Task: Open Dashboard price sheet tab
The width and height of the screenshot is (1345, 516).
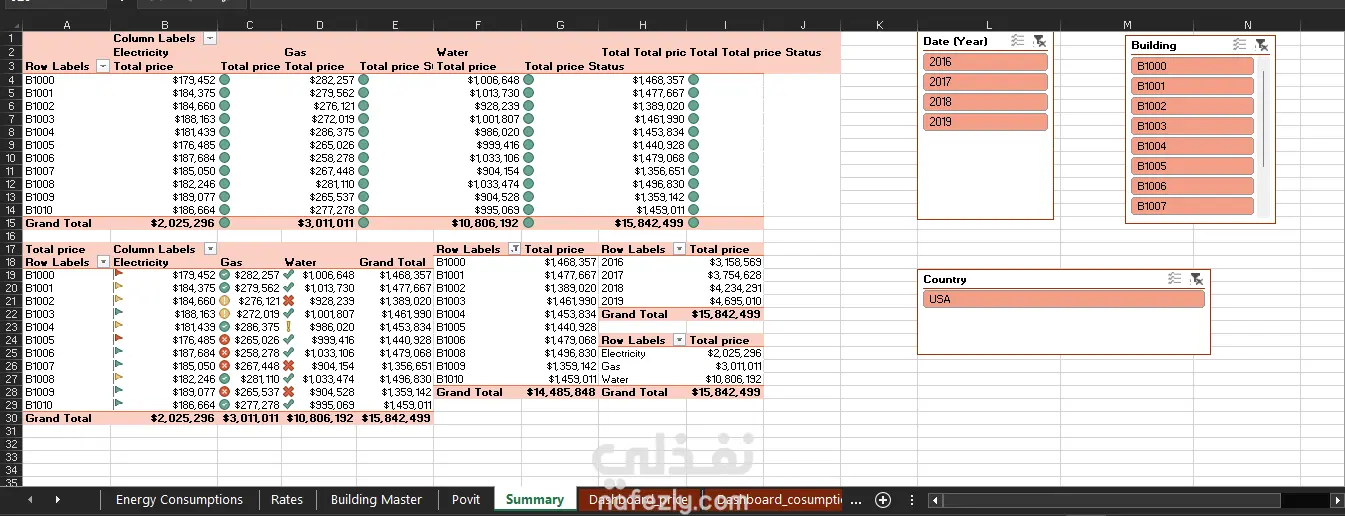Action: [x=638, y=499]
